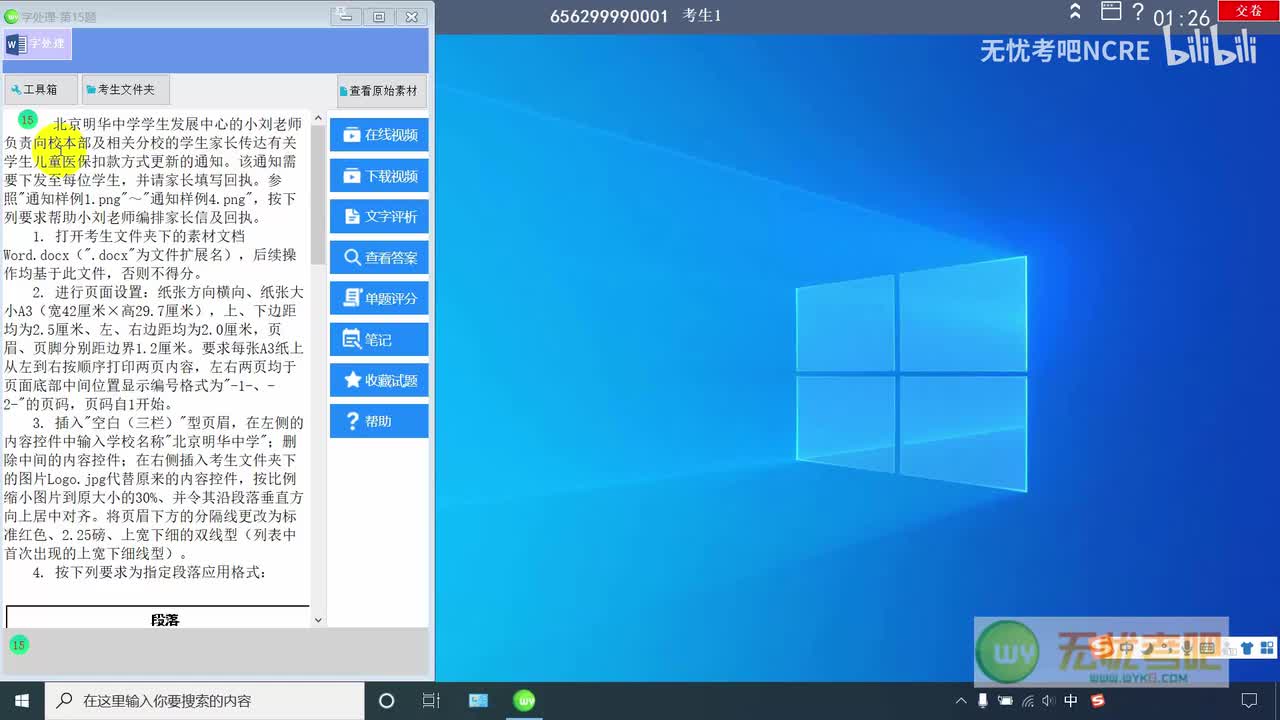
Task: Open the Sogou toolbar grid menu icon
Action: [x=1267, y=648]
